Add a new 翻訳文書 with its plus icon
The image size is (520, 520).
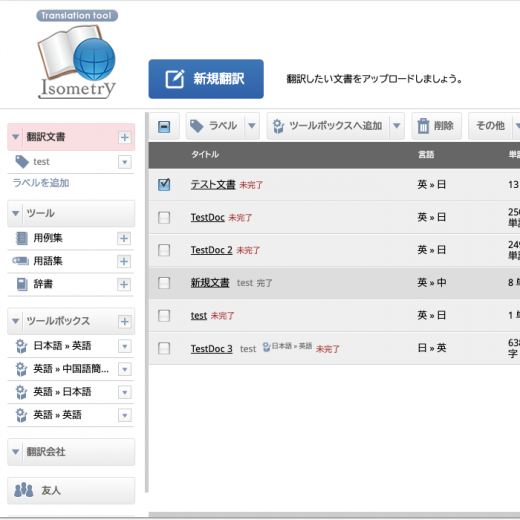(x=125, y=137)
